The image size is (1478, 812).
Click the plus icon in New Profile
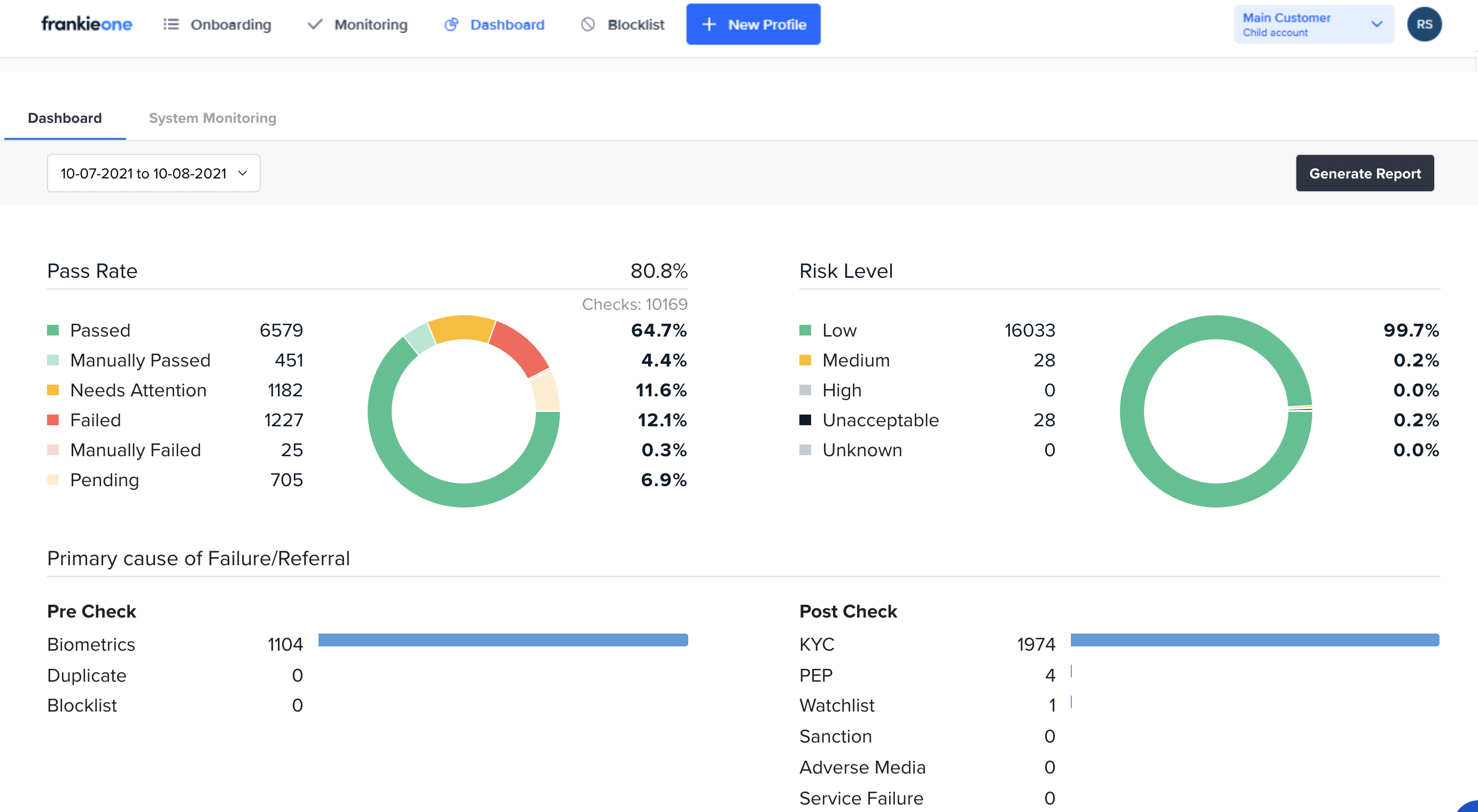click(x=709, y=24)
